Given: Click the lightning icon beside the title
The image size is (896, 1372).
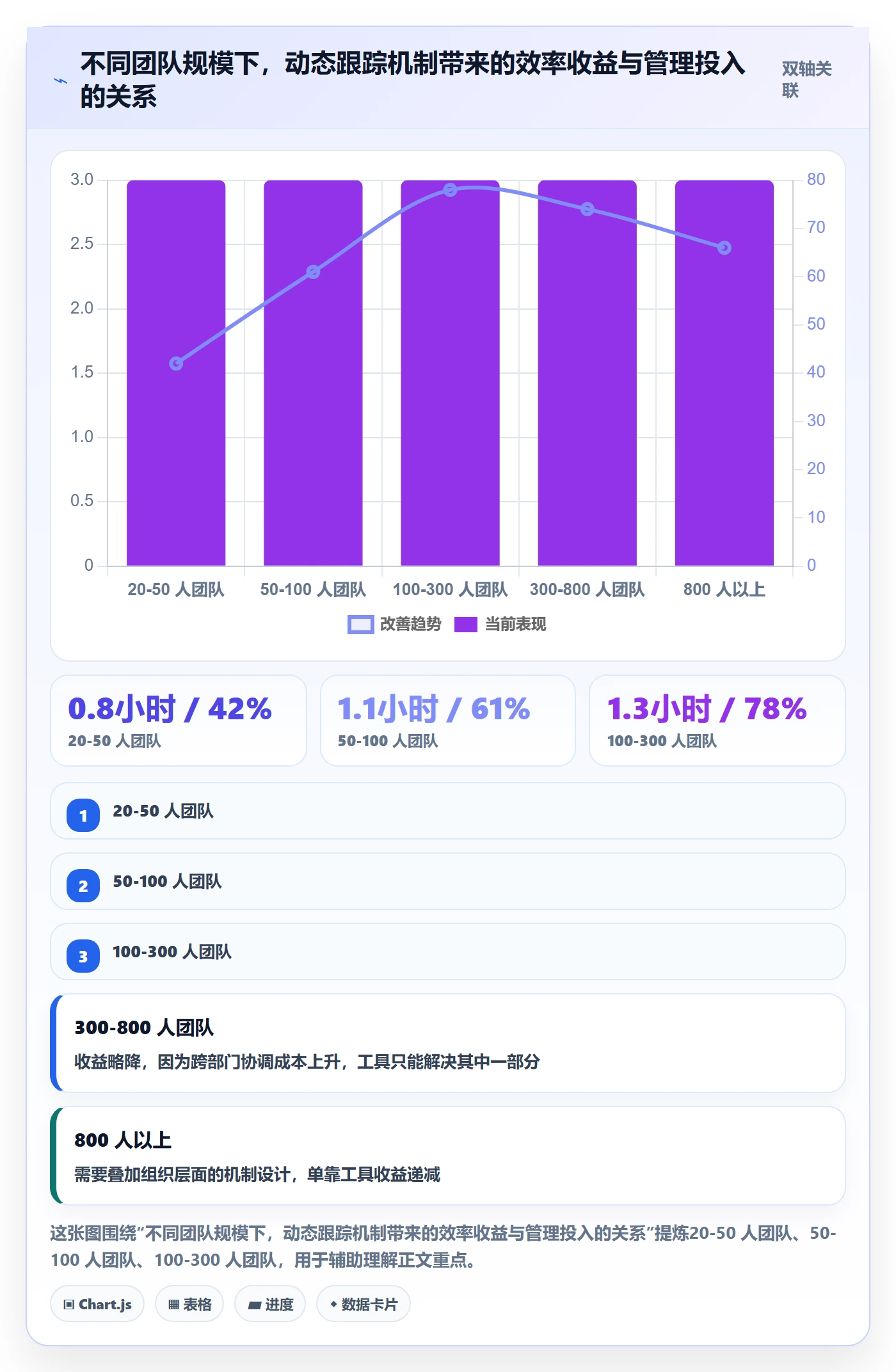Looking at the screenshot, I should [61, 81].
